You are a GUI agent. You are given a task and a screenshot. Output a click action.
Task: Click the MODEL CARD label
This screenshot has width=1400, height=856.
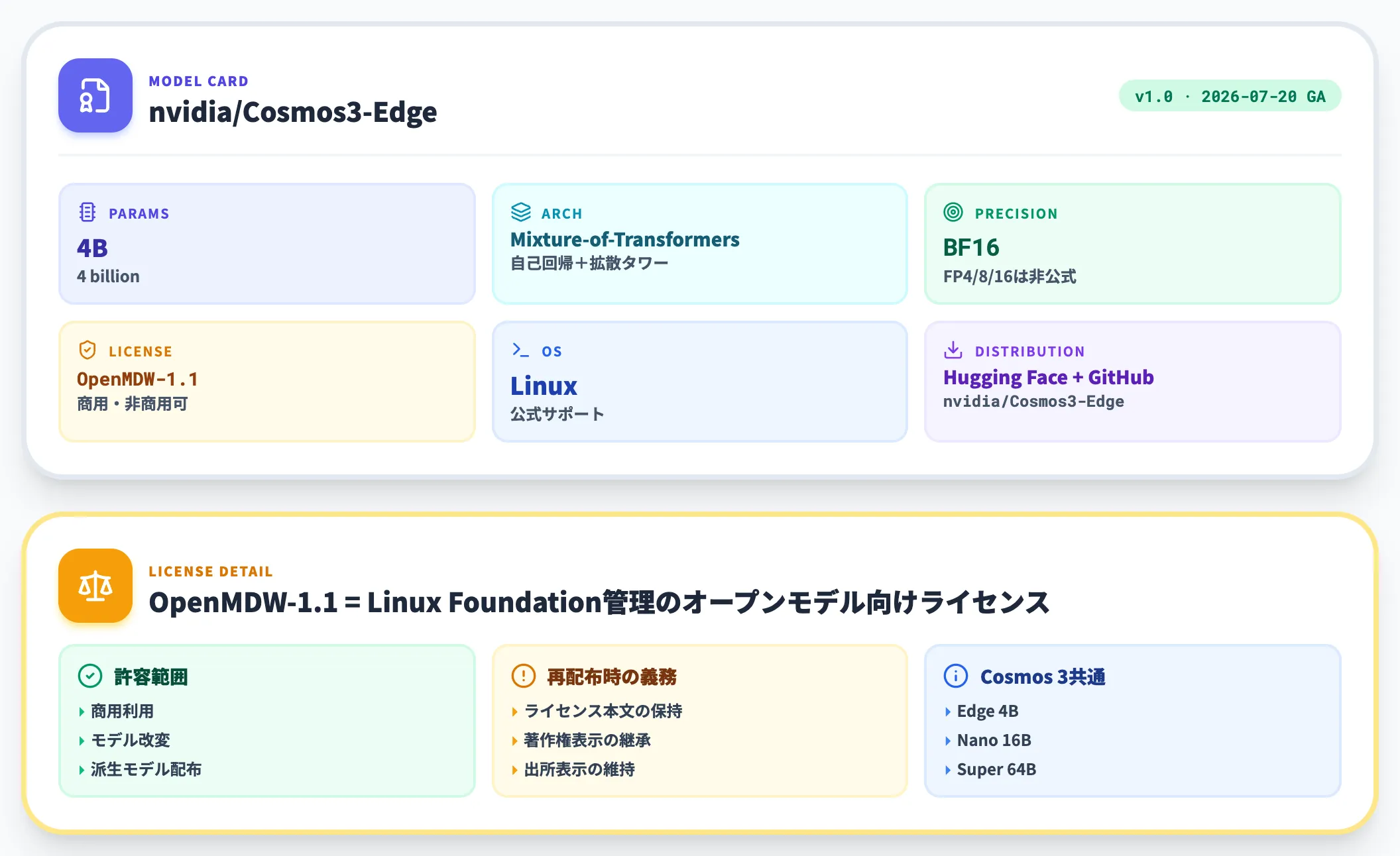click(x=198, y=81)
